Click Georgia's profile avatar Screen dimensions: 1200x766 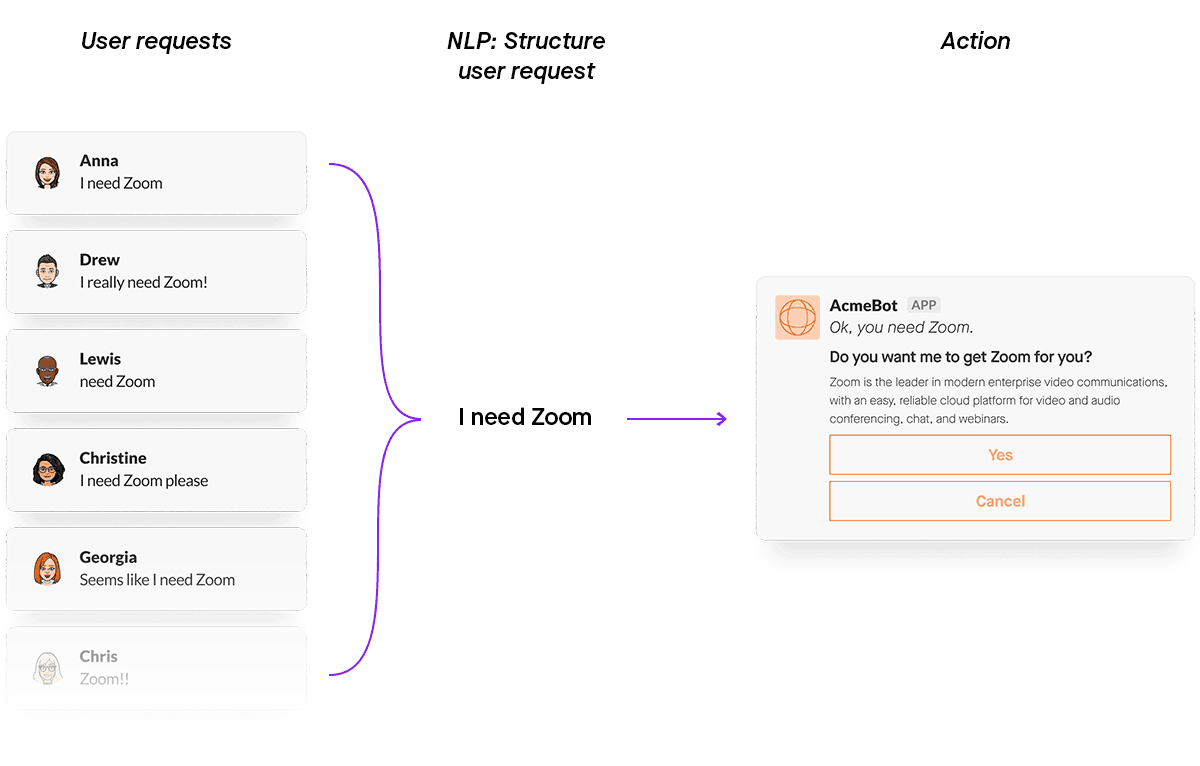point(47,567)
